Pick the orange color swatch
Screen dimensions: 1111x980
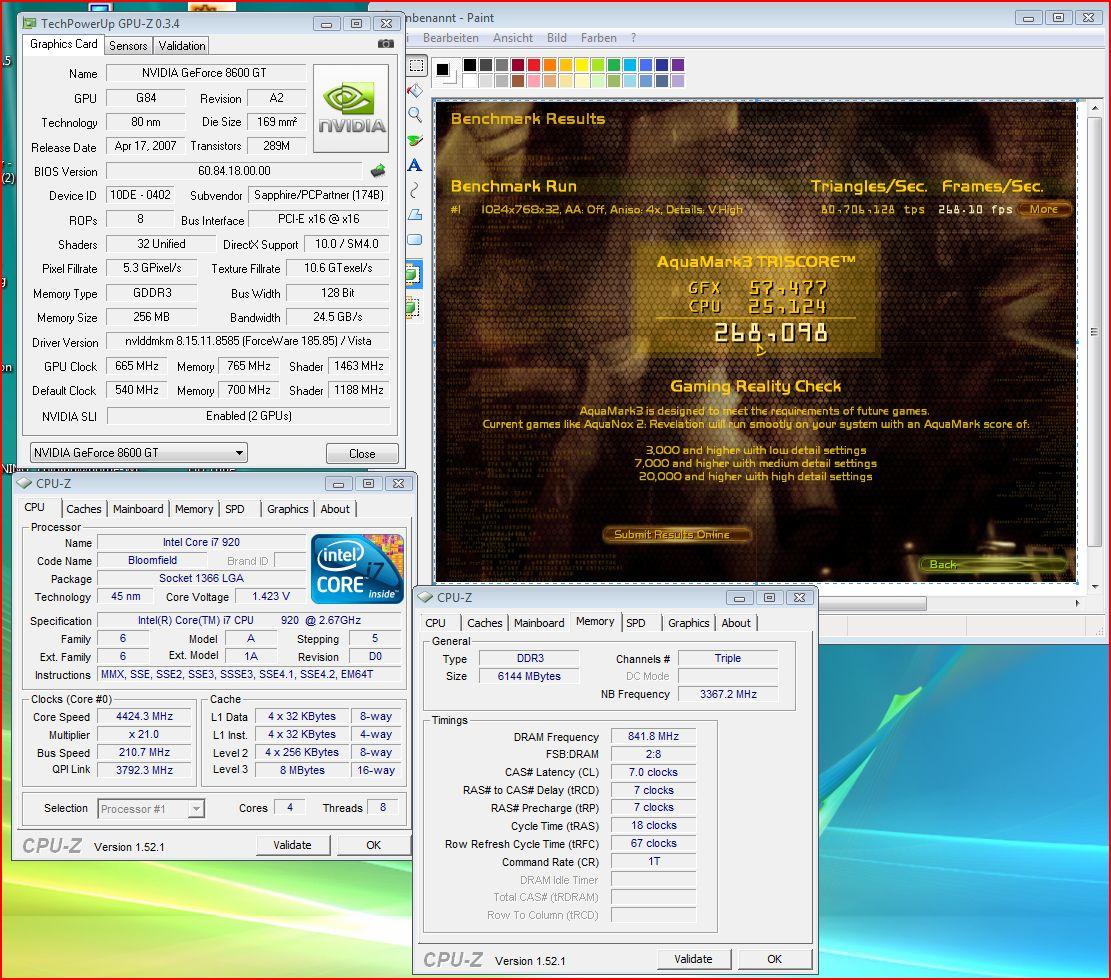[x=550, y=64]
